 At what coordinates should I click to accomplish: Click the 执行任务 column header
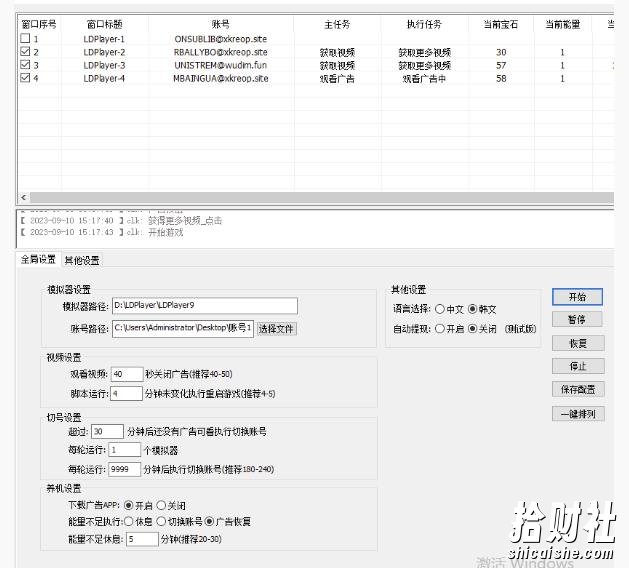pos(424,24)
